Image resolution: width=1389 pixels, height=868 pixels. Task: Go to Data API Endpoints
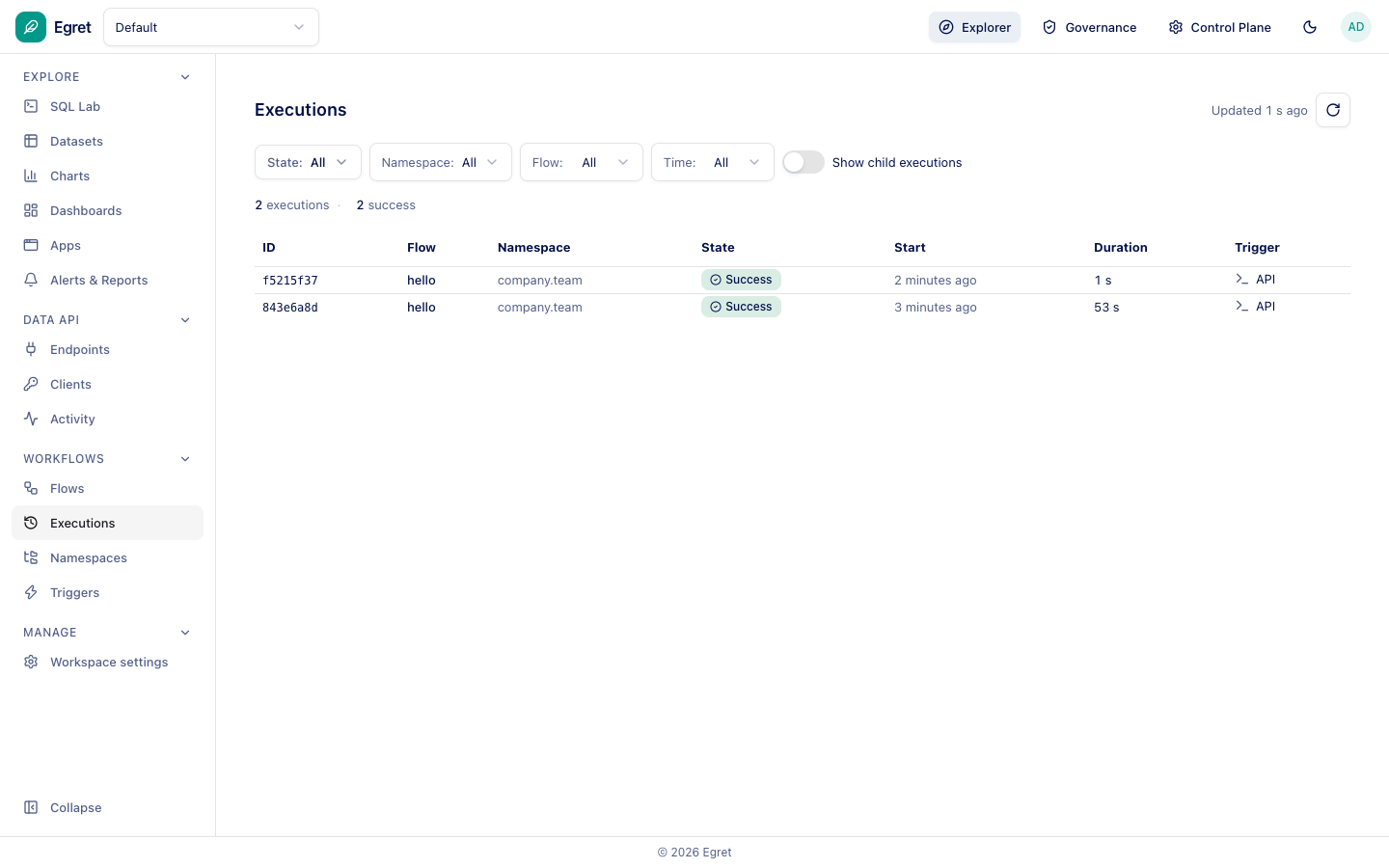[107, 350]
